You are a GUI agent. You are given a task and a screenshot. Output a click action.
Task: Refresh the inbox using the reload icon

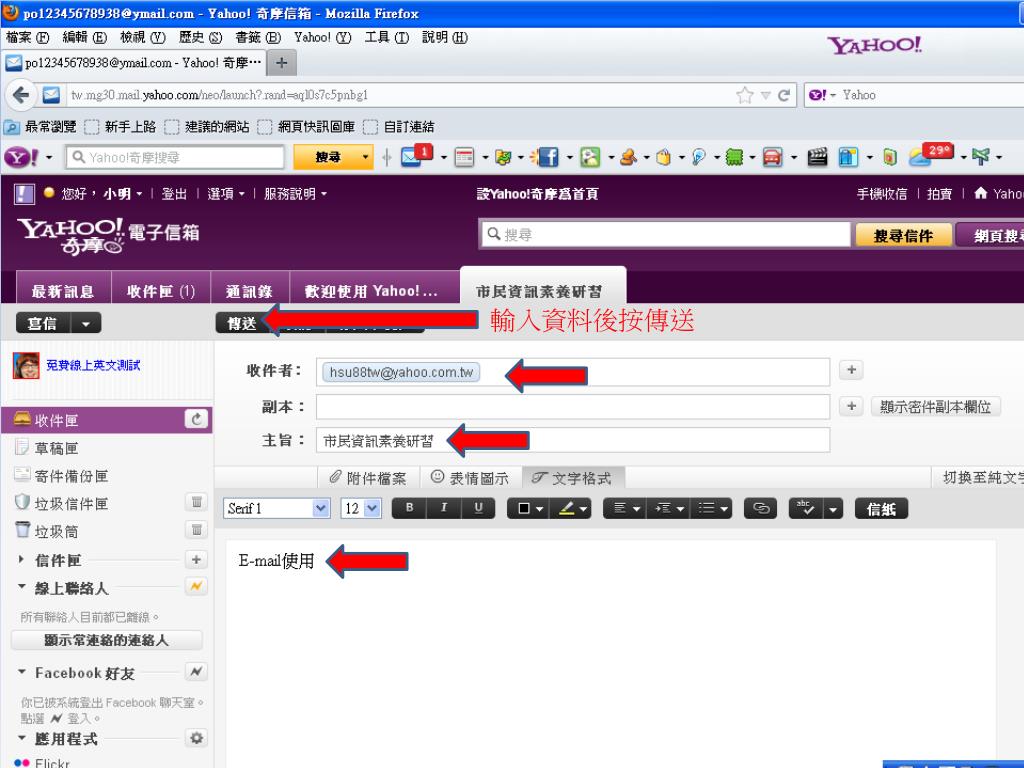(x=197, y=419)
